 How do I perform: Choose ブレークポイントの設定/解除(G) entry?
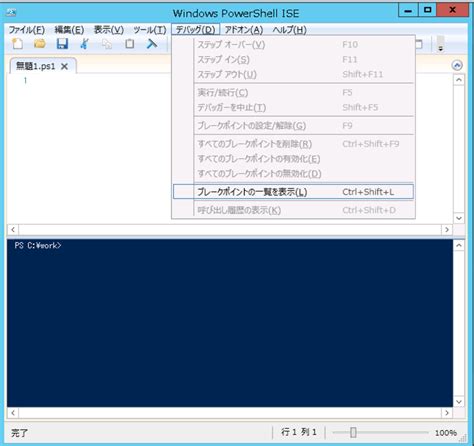(293, 126)
